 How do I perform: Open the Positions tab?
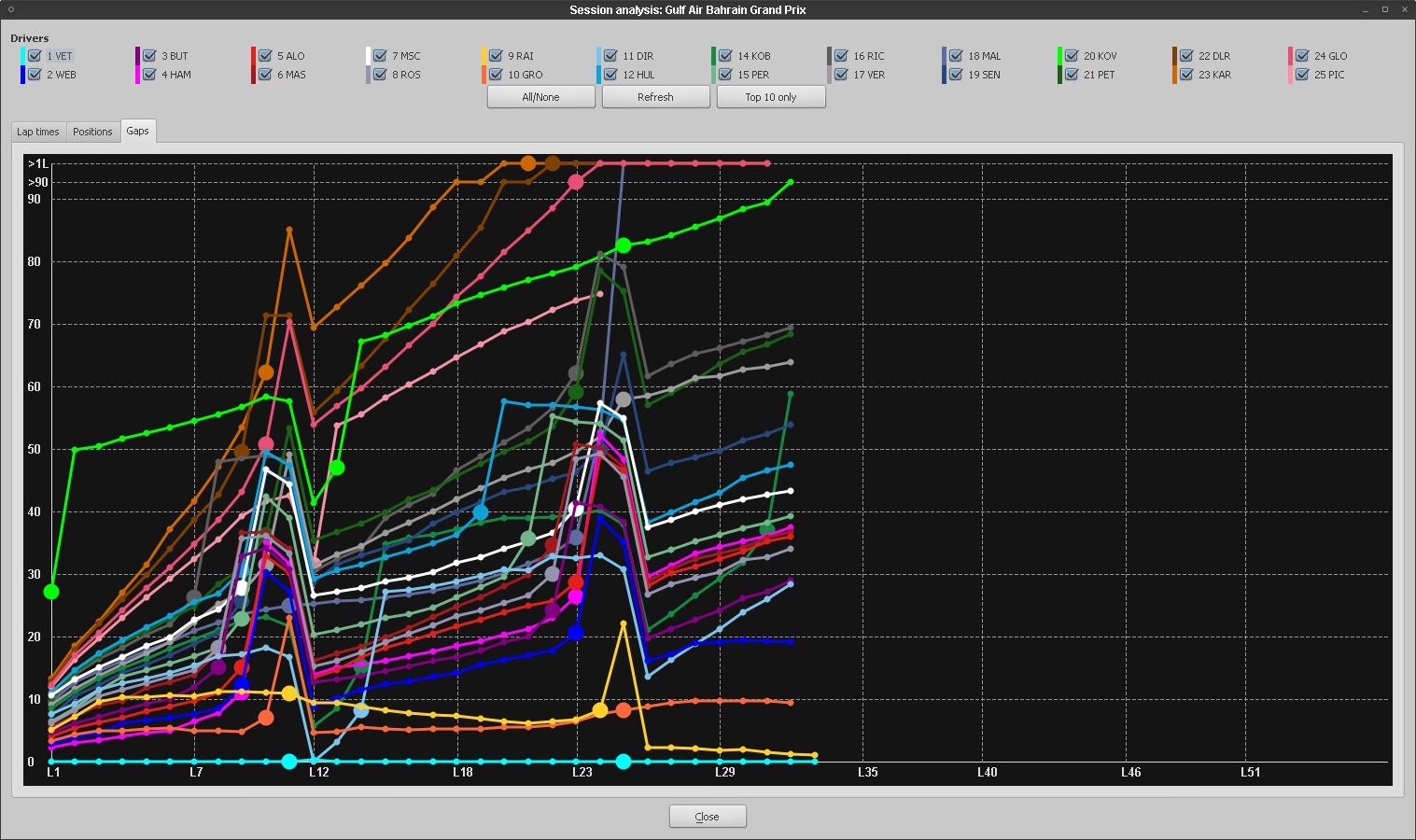coord(92,132)
